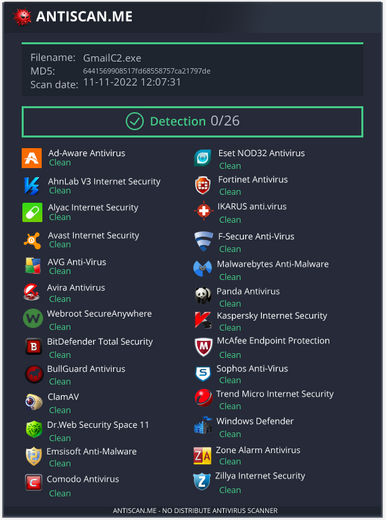Click the Eset NOD32 Antivirus label
Image resolution: width=386 pixels, height=520 pixels.
click(x=261, y=153)
